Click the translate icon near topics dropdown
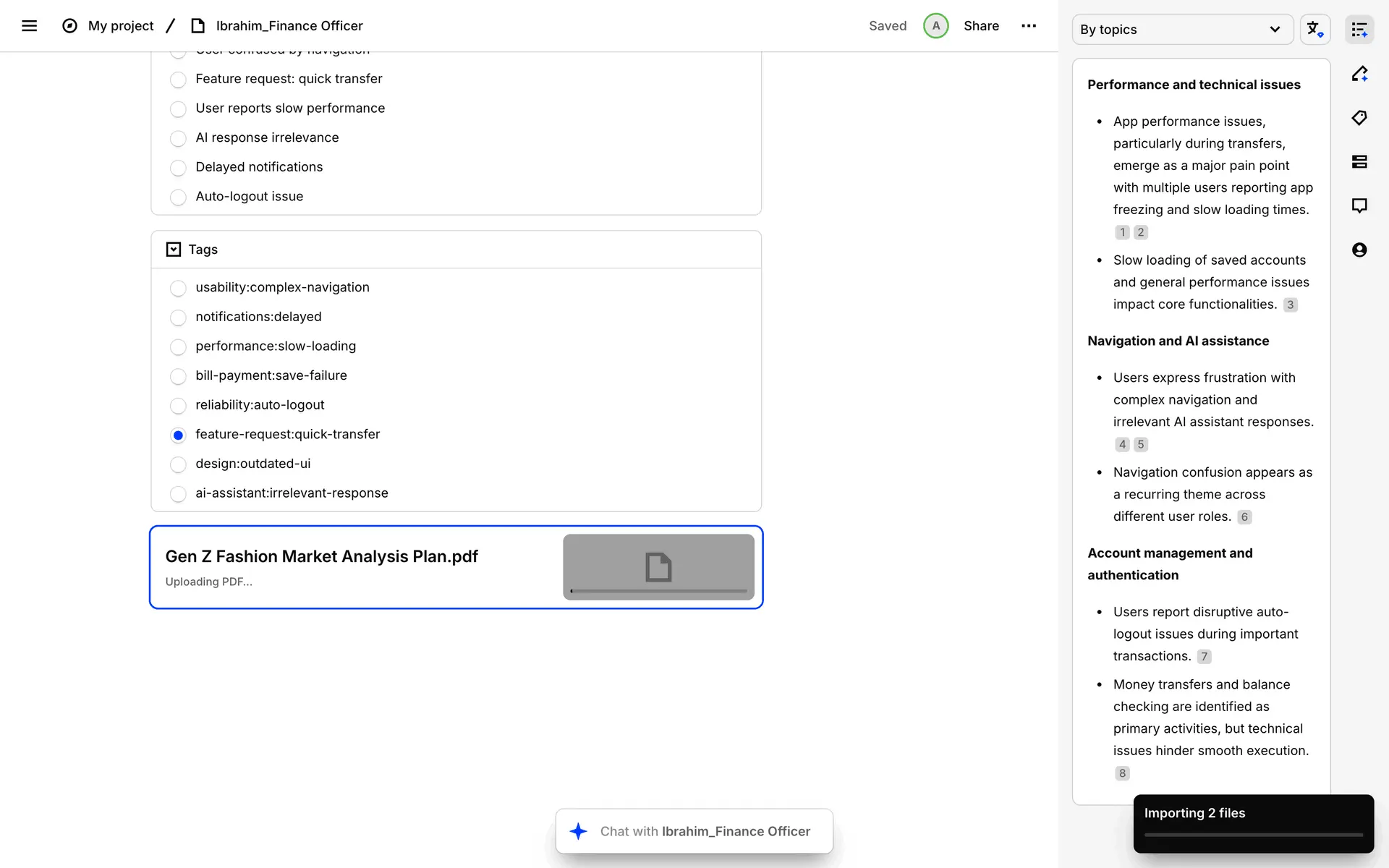1389x868 pixels. 1314,30
